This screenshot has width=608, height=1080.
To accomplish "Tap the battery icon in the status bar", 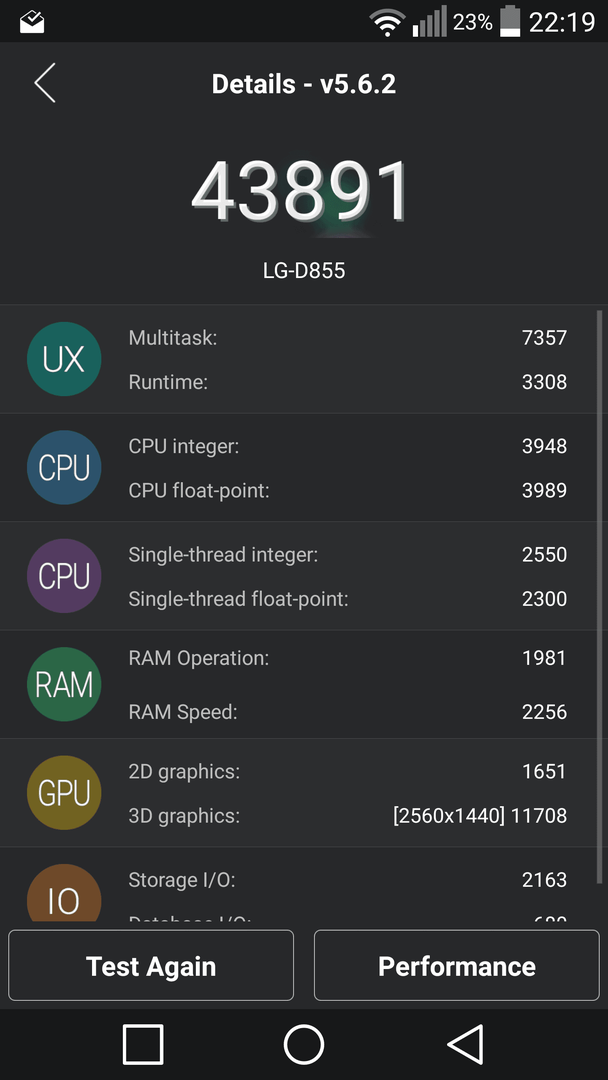I will (x=510, y=21).
